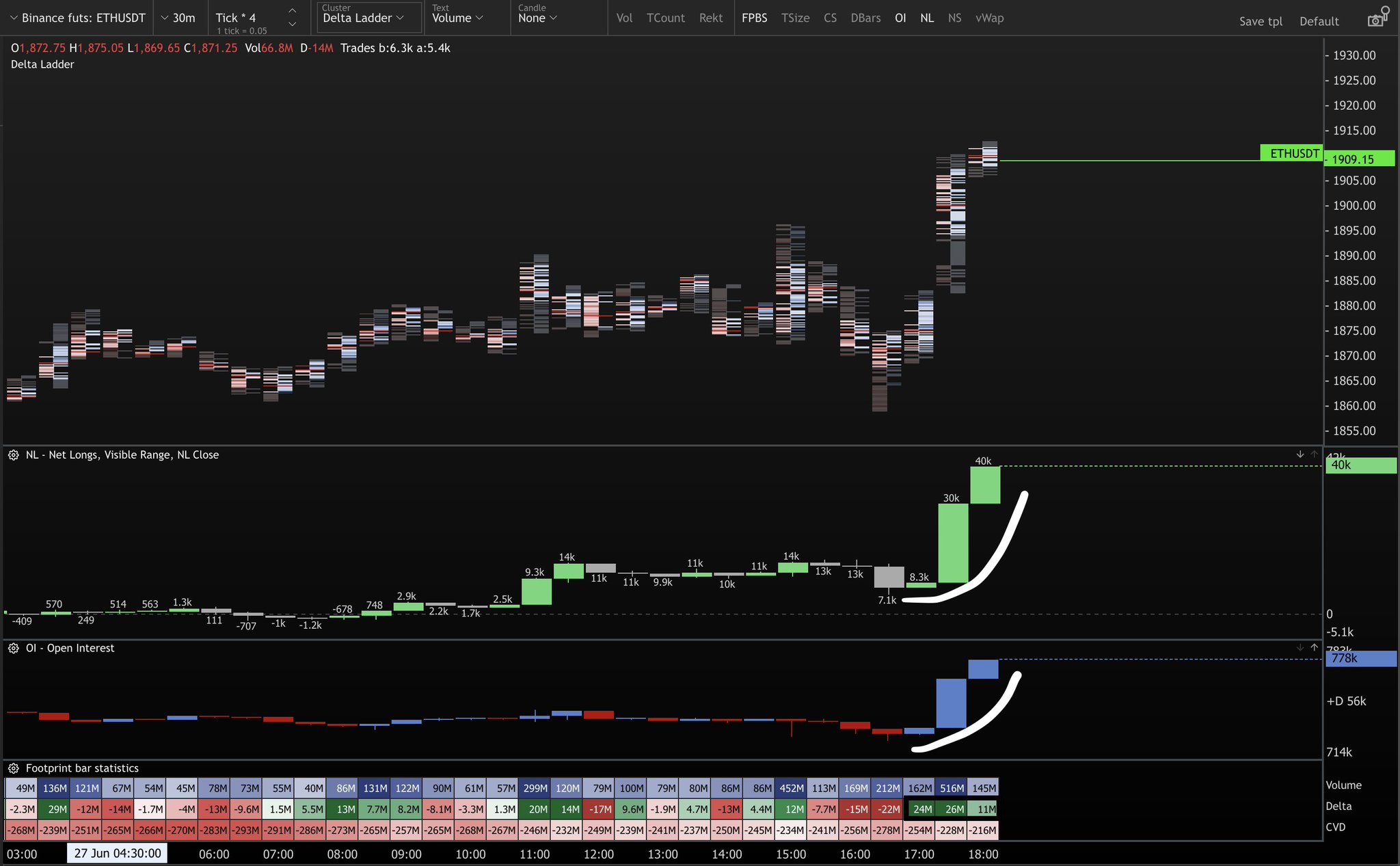
Task: Toggle the NS indicator
Action: [x=954, y=18]
